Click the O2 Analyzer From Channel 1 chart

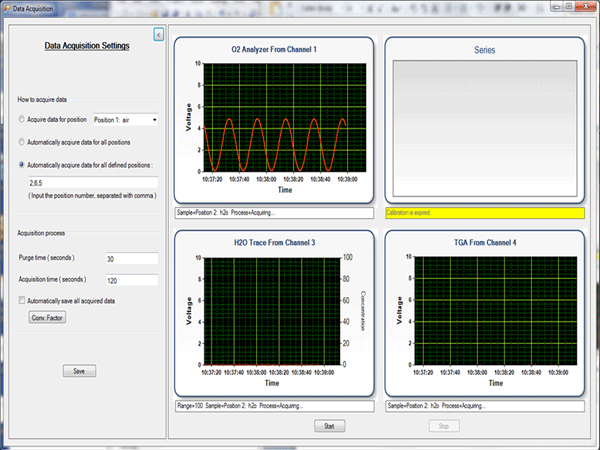click(274, 120)
